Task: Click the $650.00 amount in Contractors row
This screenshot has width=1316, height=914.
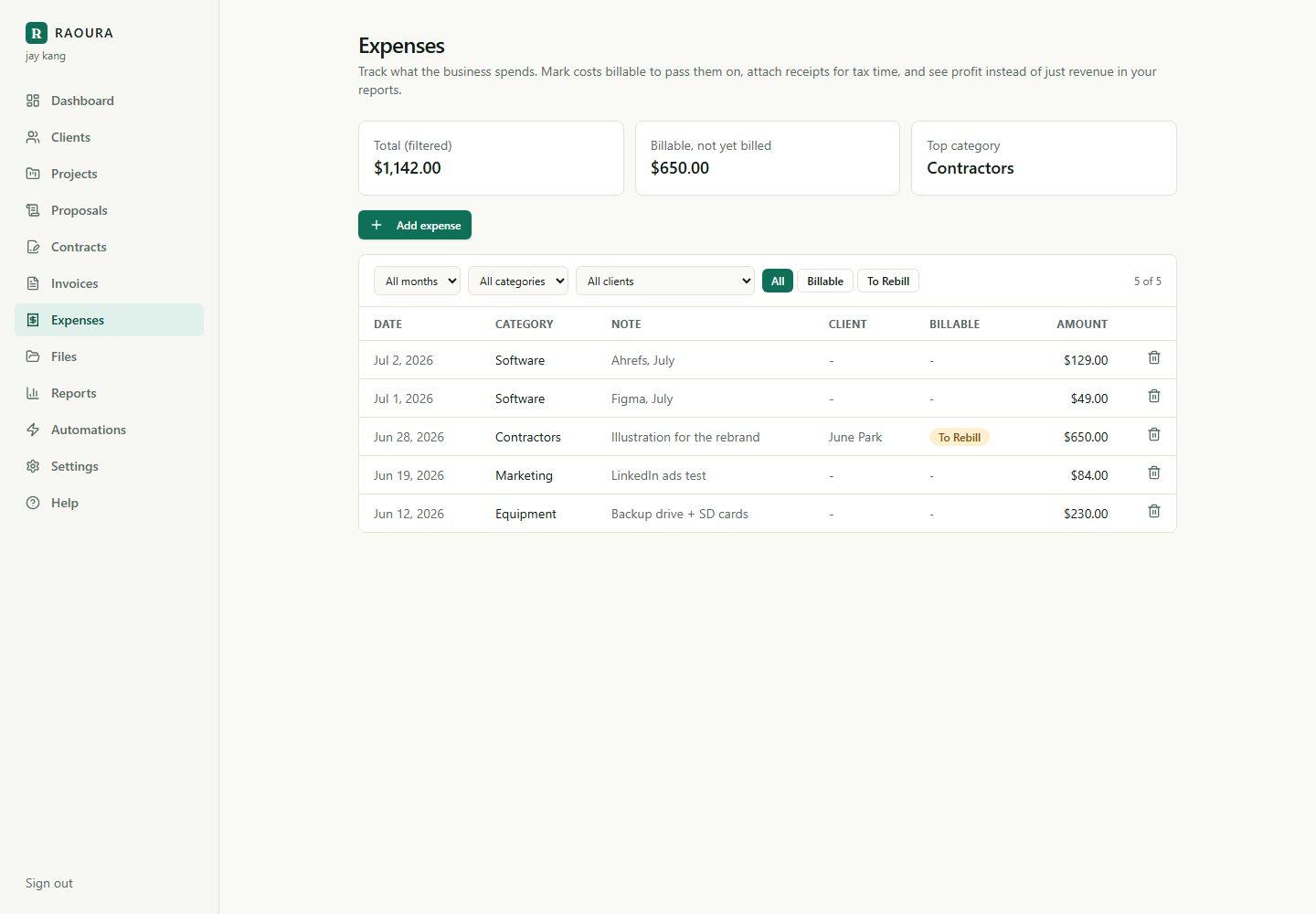Action: (x=1086, y=437)
